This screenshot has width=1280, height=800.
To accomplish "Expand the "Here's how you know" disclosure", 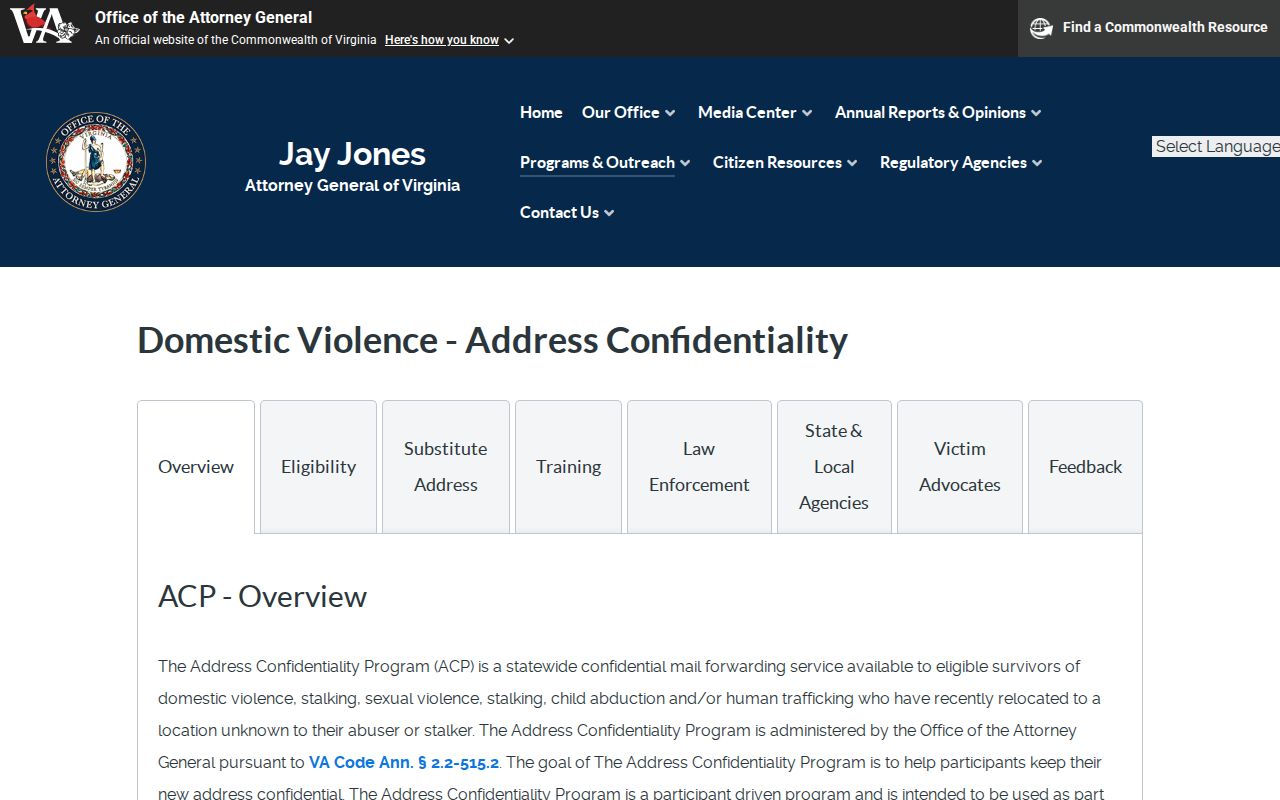I will point(449,40).
